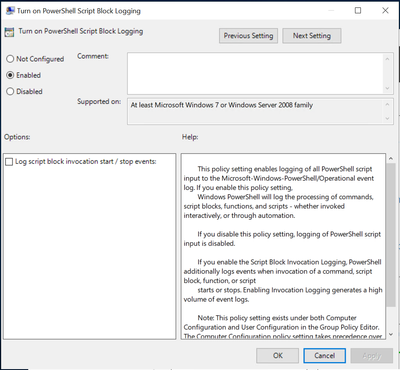
Task: Click the Help pane scrollbar thumb
Action: [x=391, y=235]
